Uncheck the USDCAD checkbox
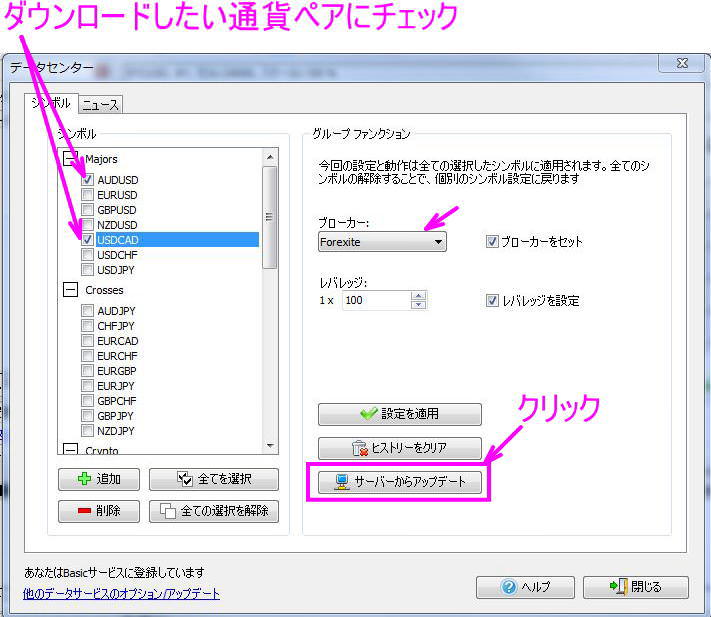The width and height of the screenshot is (711, 617). (x=87, y=240)
